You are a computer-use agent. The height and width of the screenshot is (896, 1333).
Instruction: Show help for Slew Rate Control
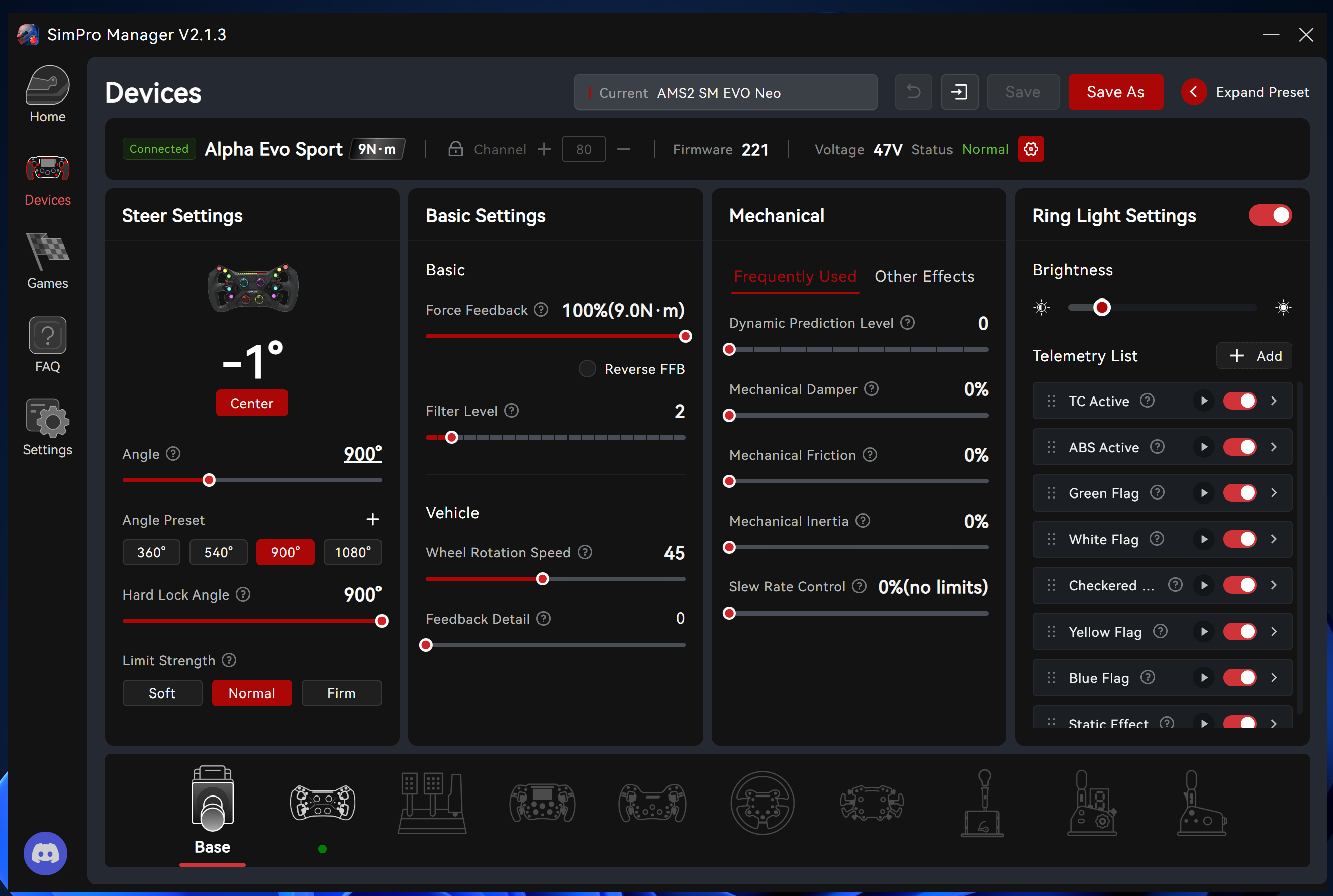click(x=859, y=586)
